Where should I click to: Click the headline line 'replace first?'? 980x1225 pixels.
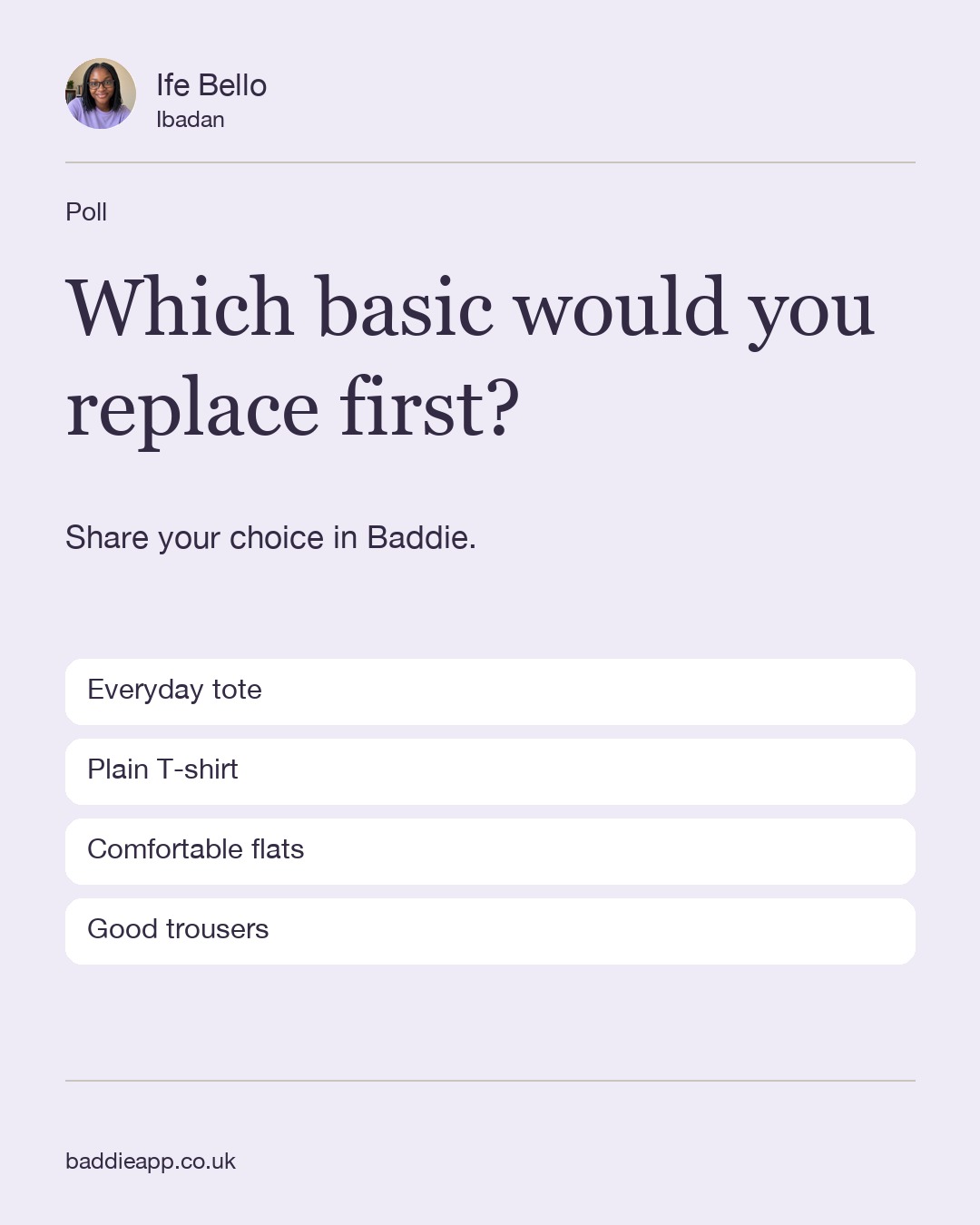[293, 410]
